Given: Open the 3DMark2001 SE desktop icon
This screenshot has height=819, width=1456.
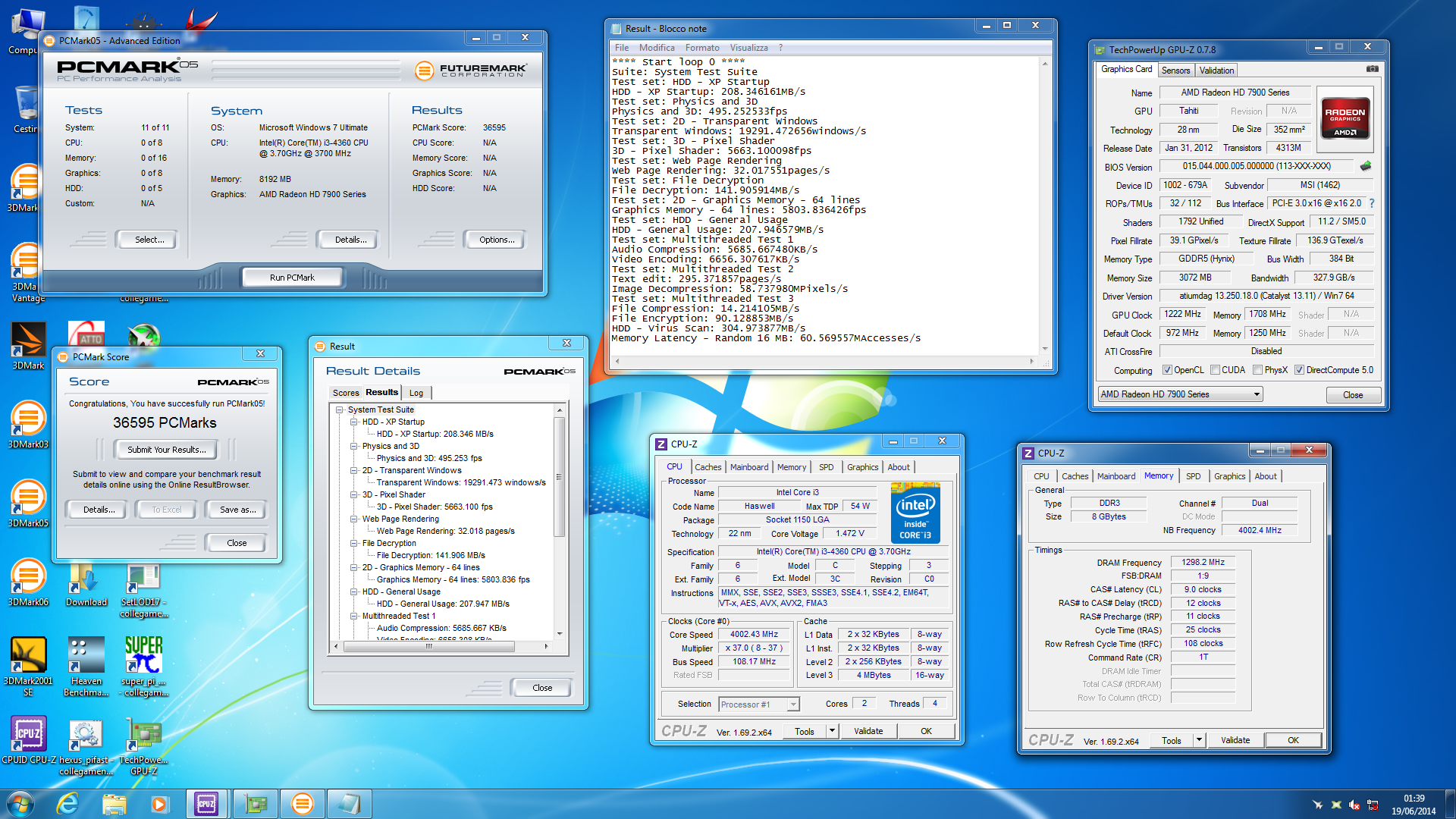Looking at the screenshot, I should [x=28, y=666].
